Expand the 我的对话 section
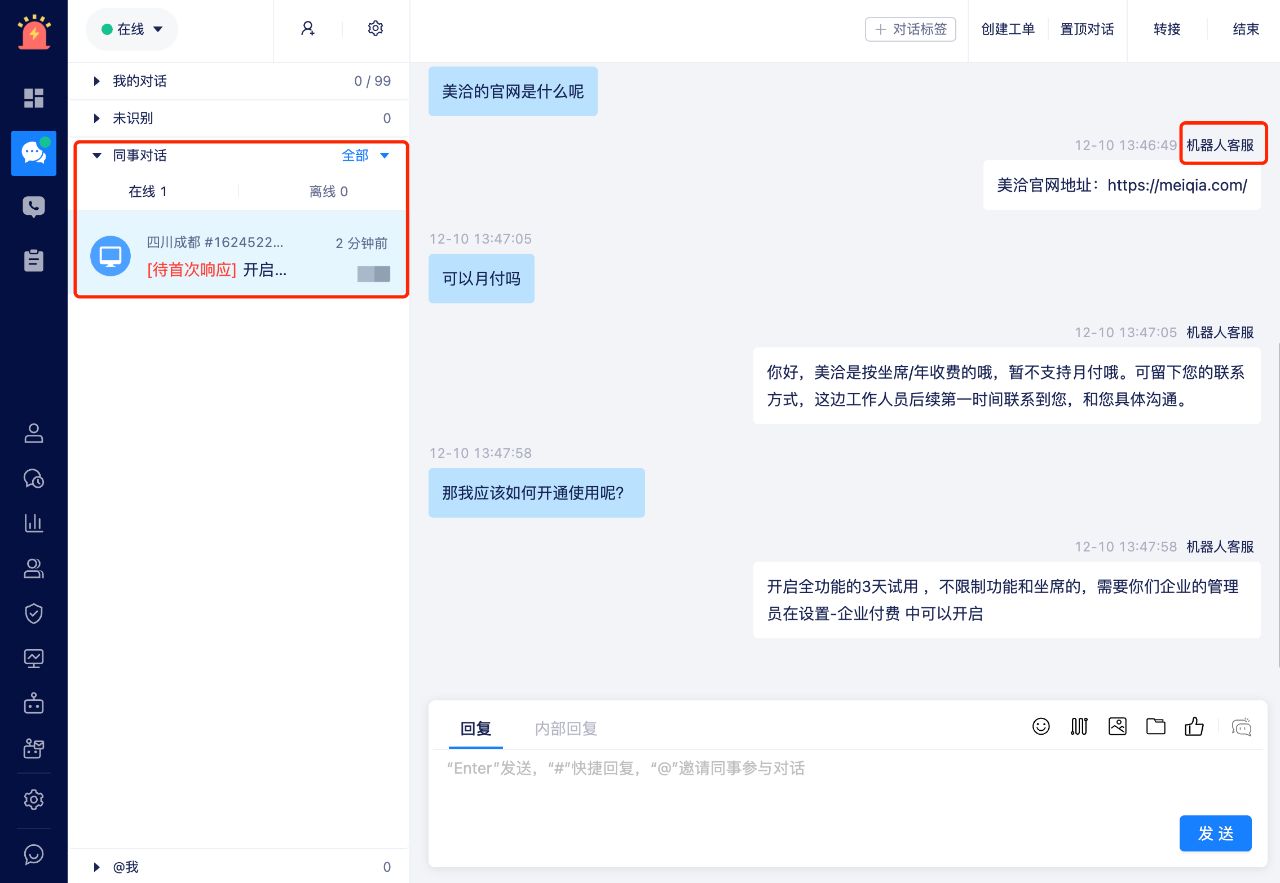 coord(241,81)
